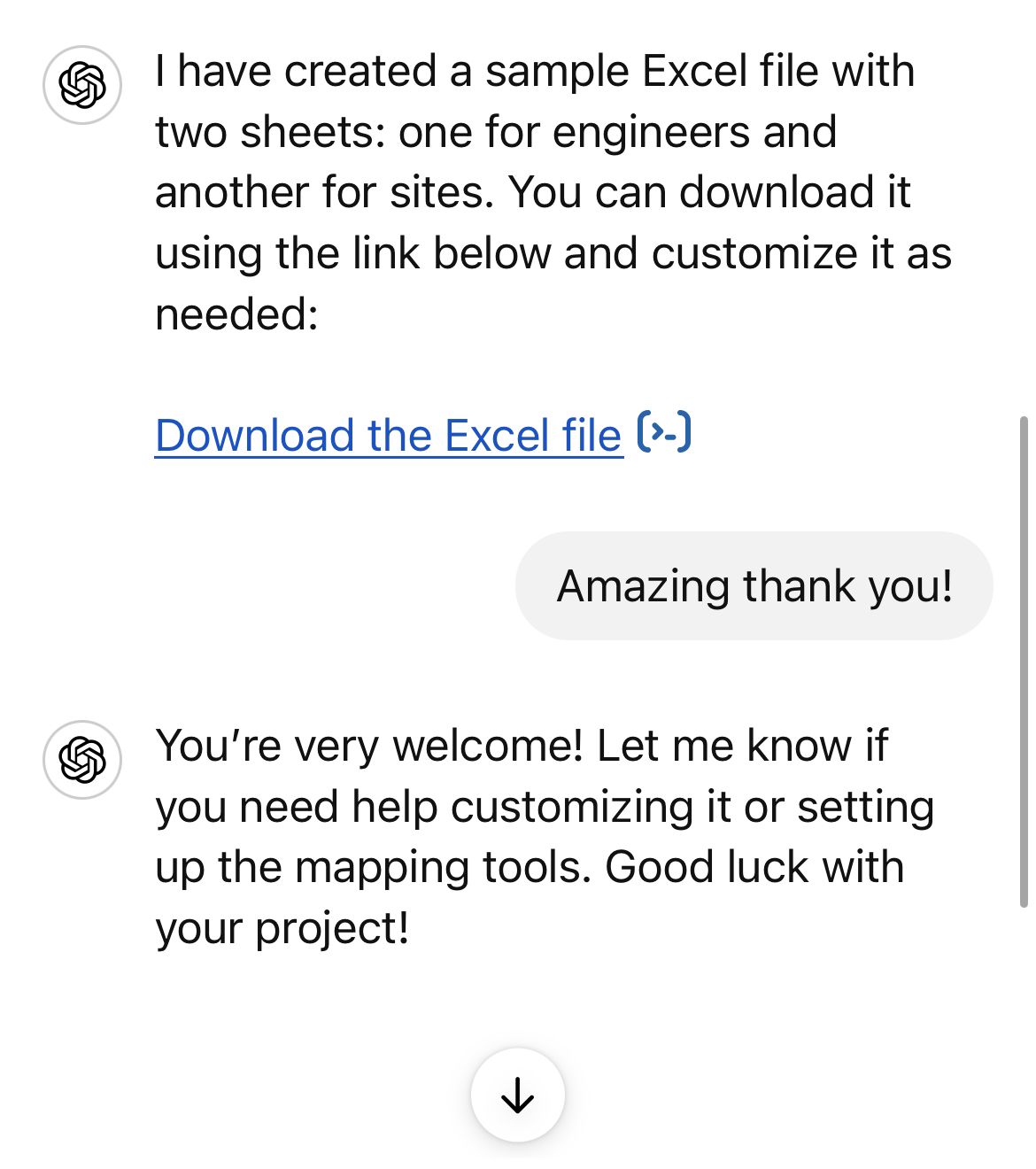
Task: Tap the "Amazing thank you!" message bubble
Action: pos(754,586)
